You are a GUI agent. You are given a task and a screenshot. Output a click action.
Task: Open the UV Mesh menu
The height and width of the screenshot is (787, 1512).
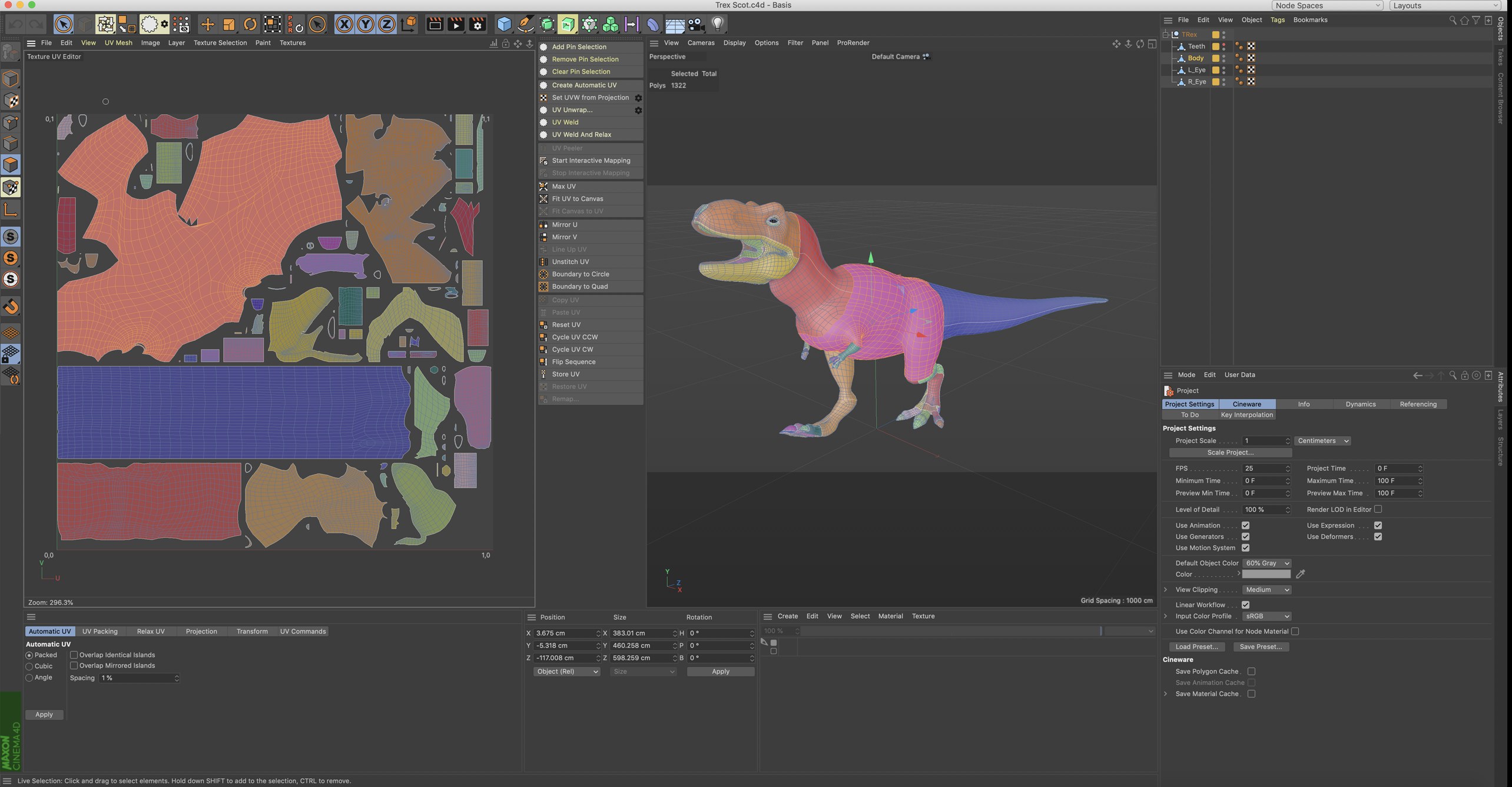(x=118, y=43)
